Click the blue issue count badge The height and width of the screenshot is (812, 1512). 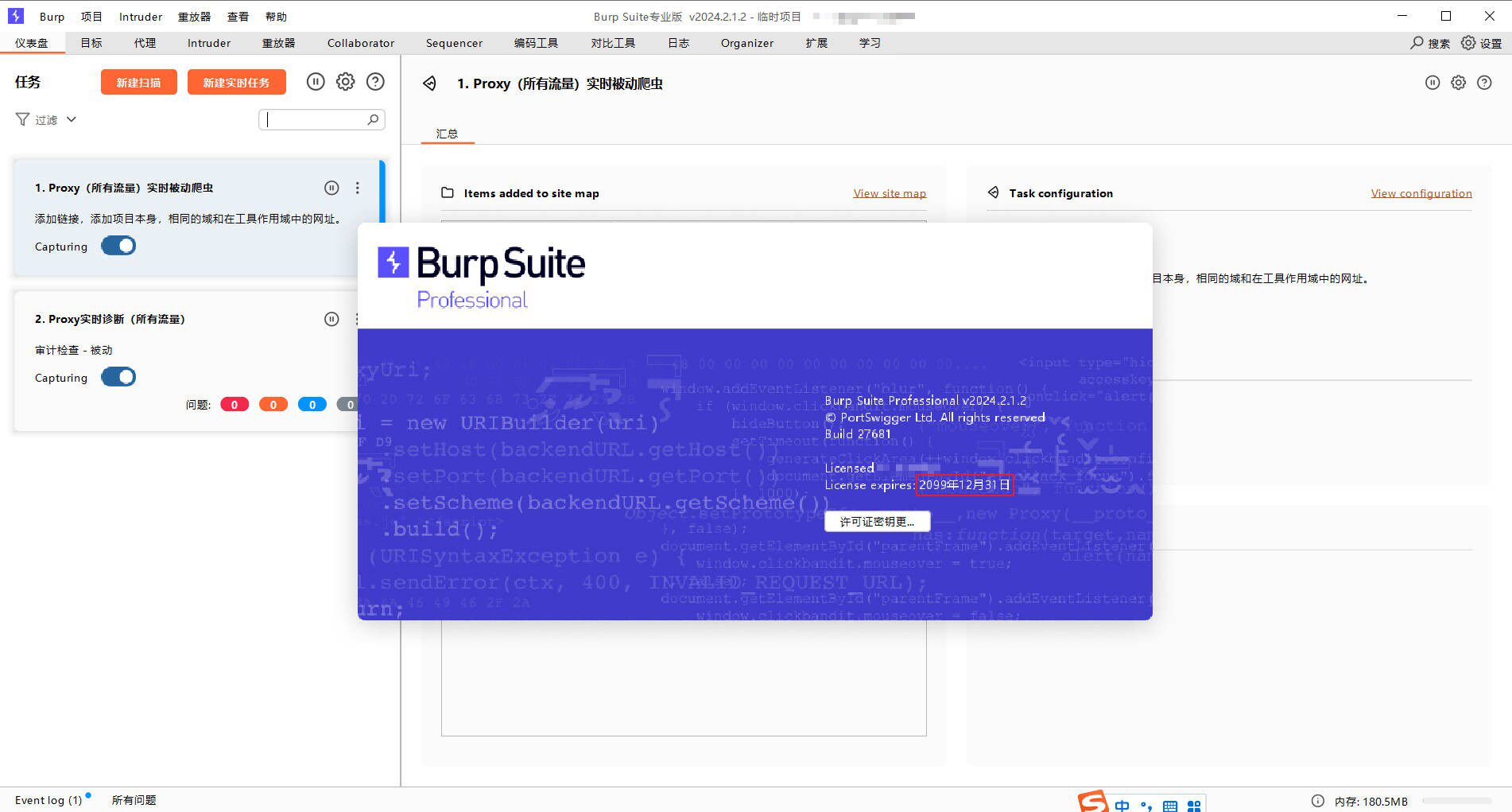coord(312,405)
